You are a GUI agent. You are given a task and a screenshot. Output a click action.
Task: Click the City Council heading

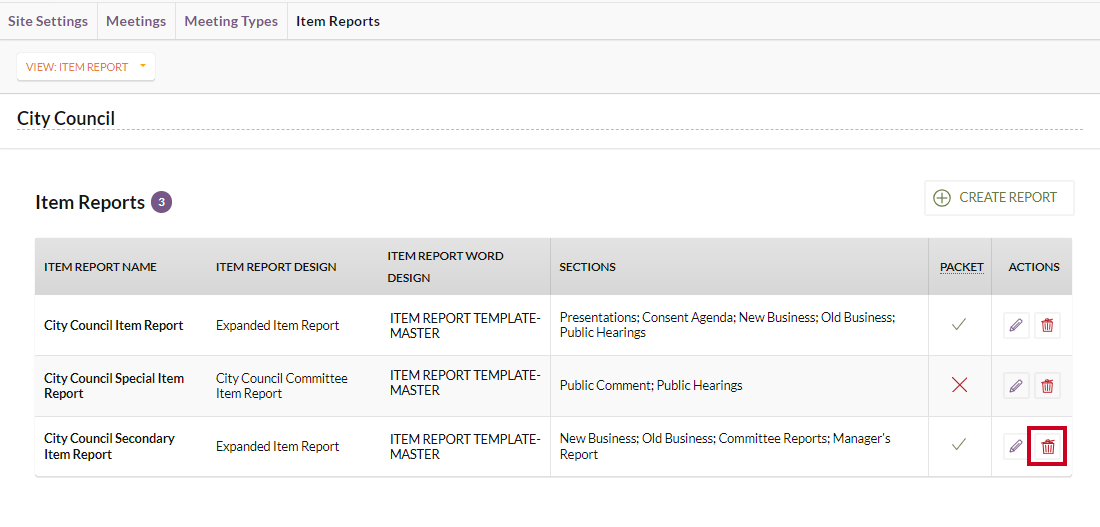[x=66, y=118]
